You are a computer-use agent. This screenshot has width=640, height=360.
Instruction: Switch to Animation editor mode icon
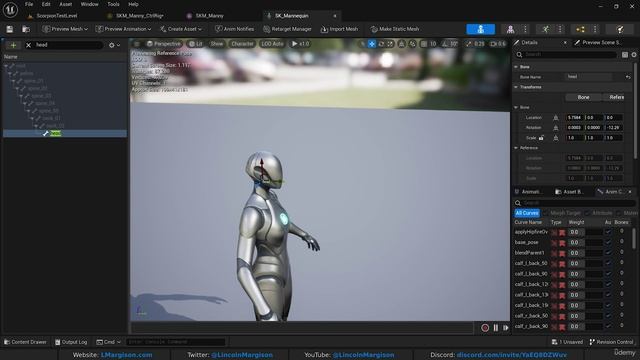(546, 29)
